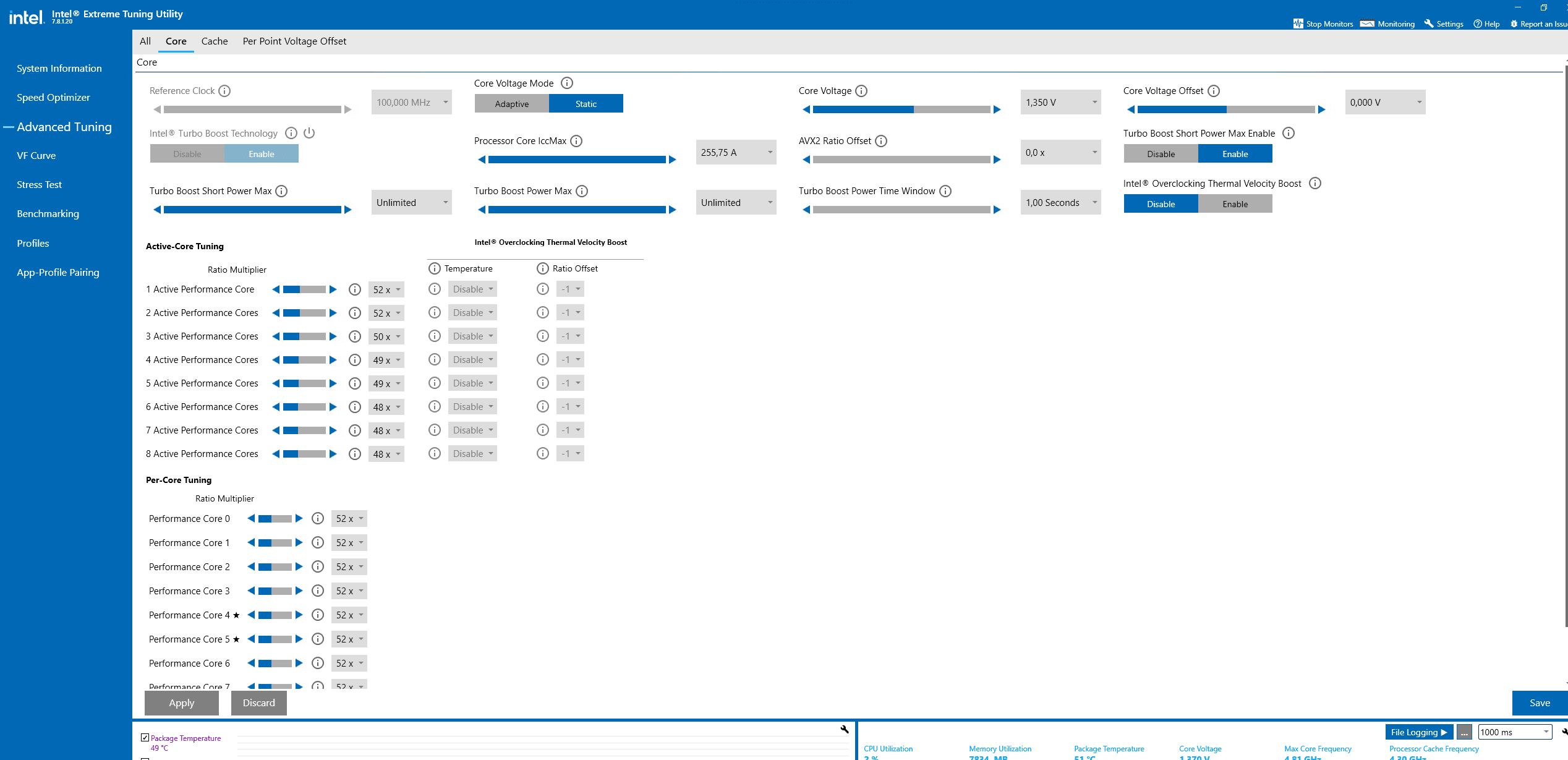Open the Help icon

(x=1478, y=23)
